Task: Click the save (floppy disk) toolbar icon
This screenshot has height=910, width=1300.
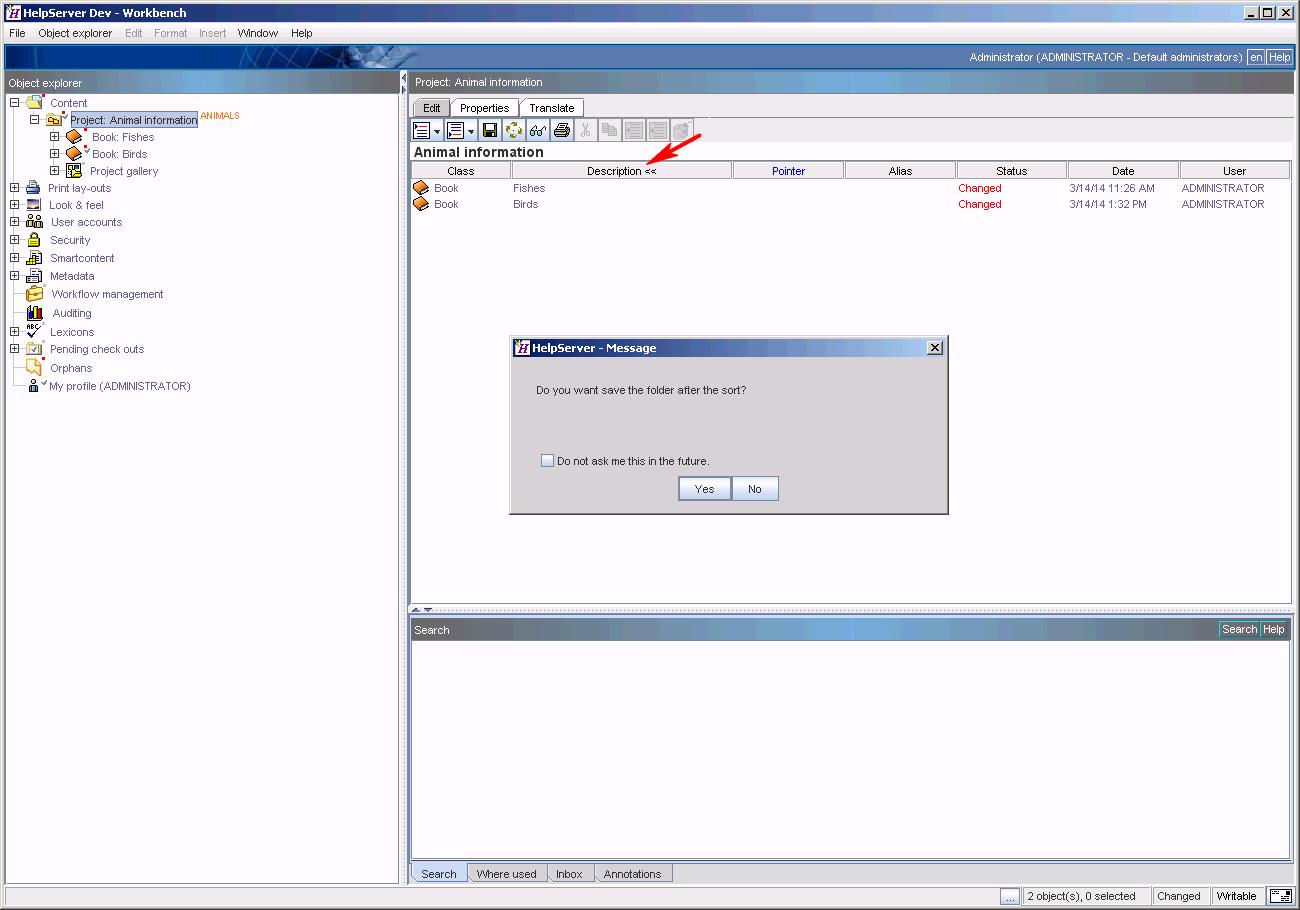Action: tap(490, 130)
